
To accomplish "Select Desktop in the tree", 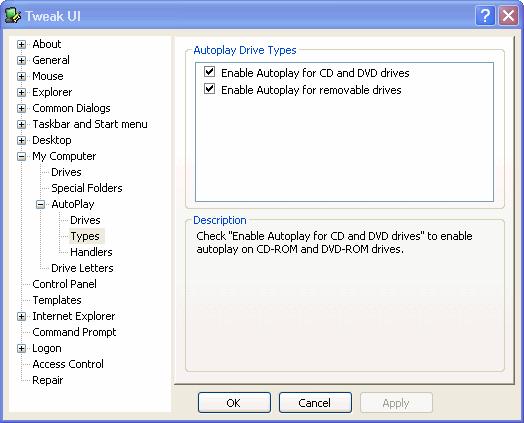I will point(52,140).
